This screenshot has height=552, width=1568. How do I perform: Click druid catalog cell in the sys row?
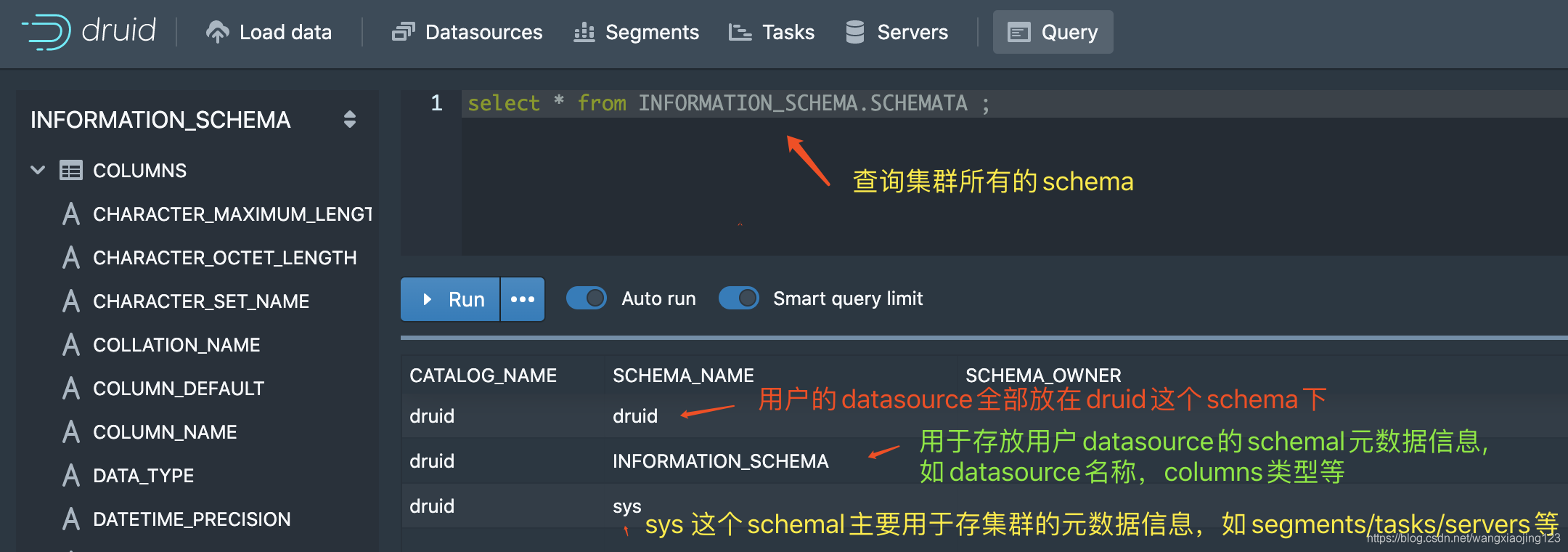[x=432, y=506]
